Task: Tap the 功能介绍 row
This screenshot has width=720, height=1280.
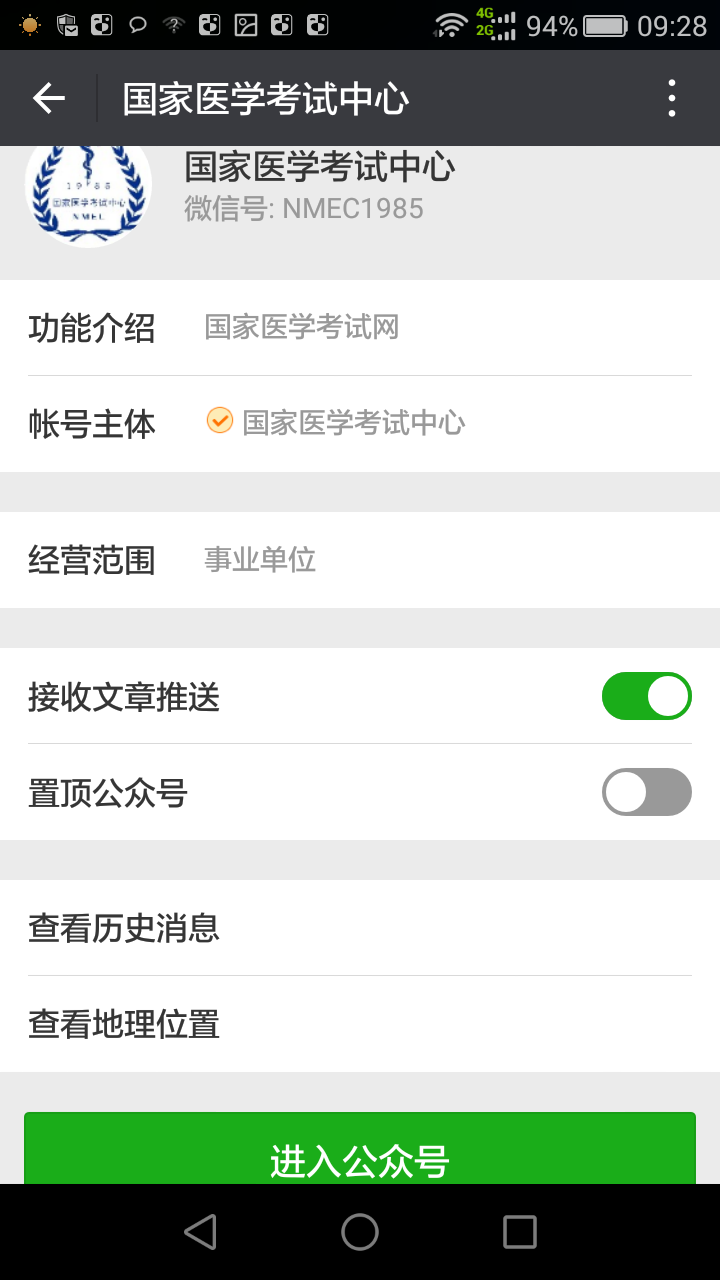Action: pos(360,328)
